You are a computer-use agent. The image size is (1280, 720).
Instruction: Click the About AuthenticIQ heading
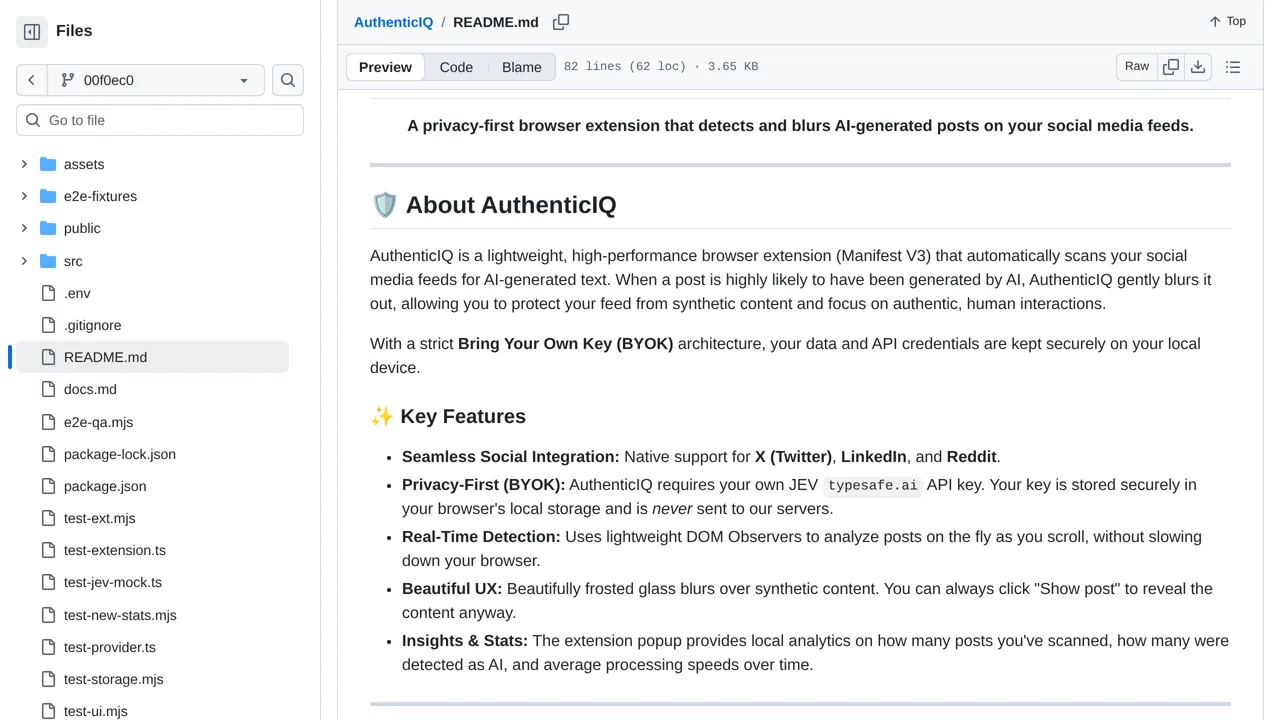493,205
